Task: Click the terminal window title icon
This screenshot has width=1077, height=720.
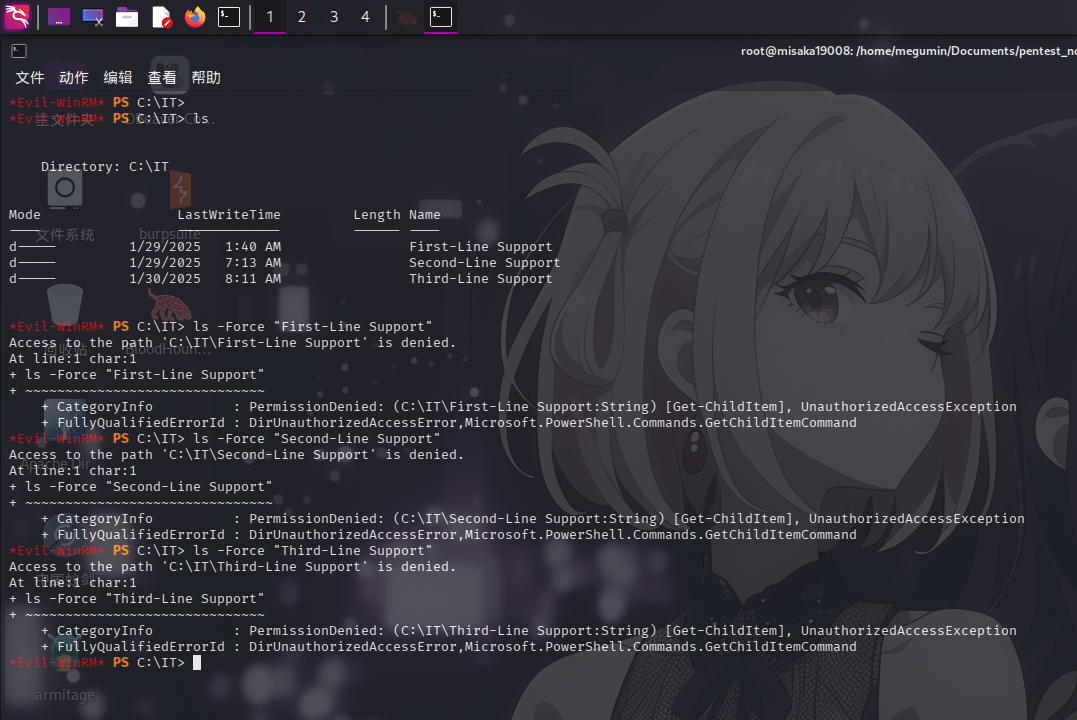Action: click(19, 51)
